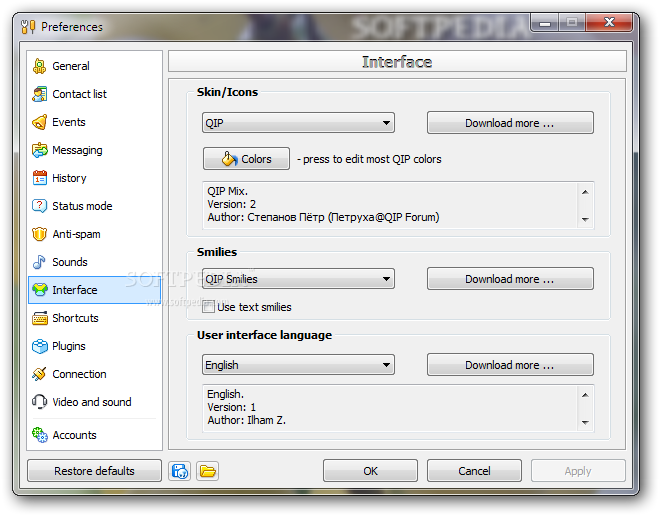The height and width of the screenshot is (516, 660).
Task: Select Accounts category label
Action: (x=75, y=435)
